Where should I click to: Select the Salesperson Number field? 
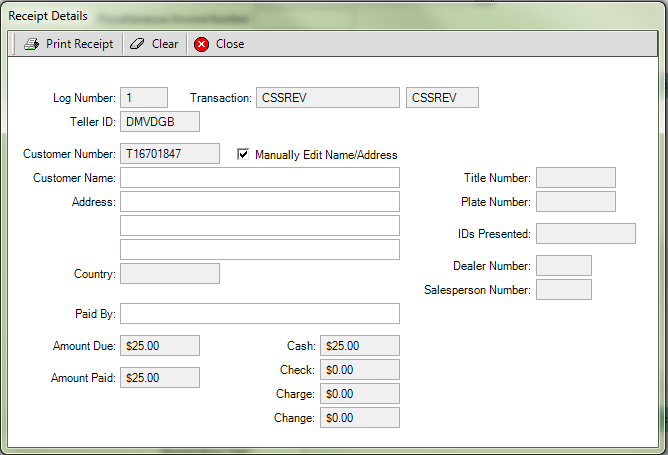coord(563,290)
